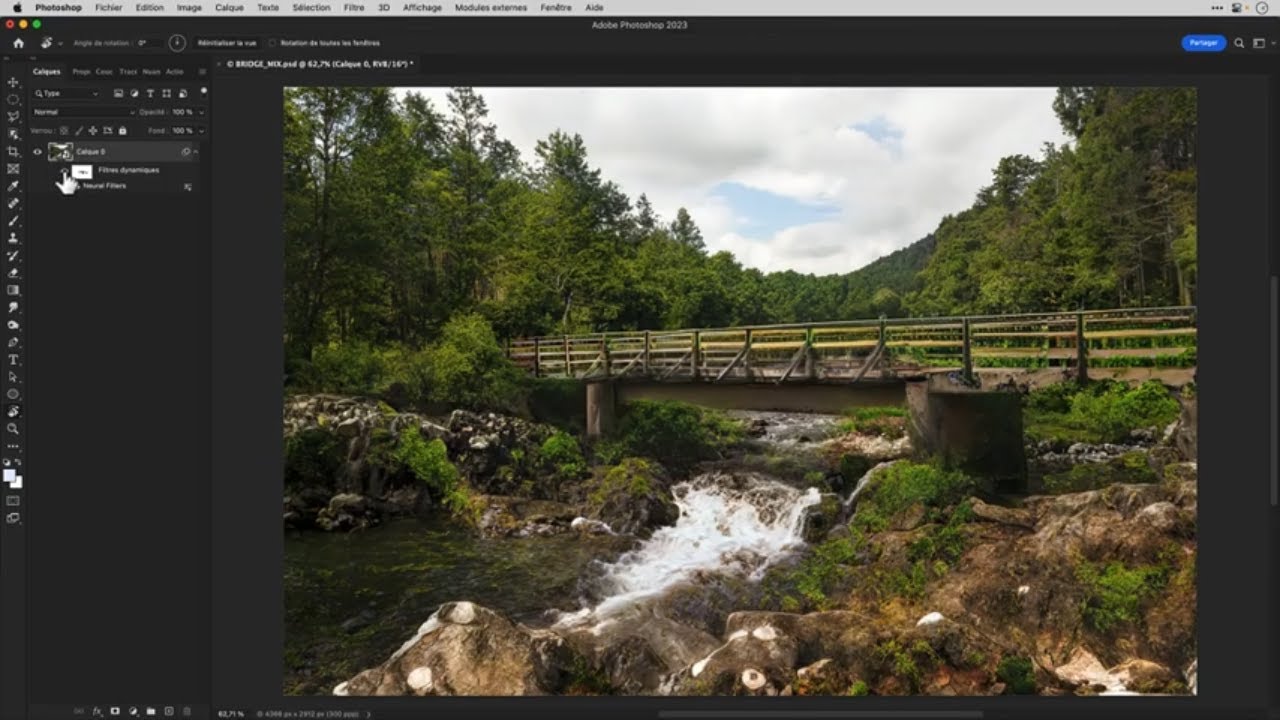Open the Fond fill value dropdown

pyautogui.click(x=201, y=130)
